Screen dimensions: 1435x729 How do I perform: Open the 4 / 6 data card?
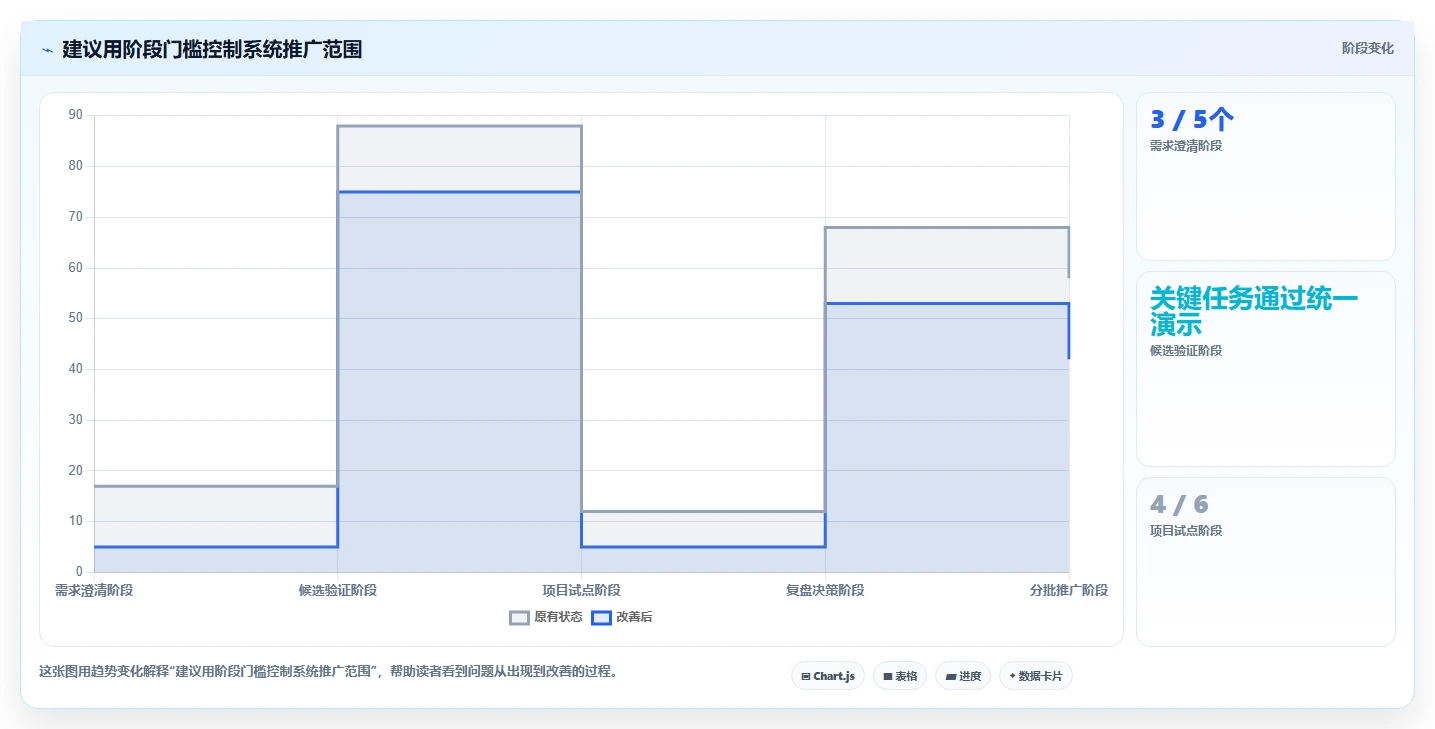pos(1265,562)
